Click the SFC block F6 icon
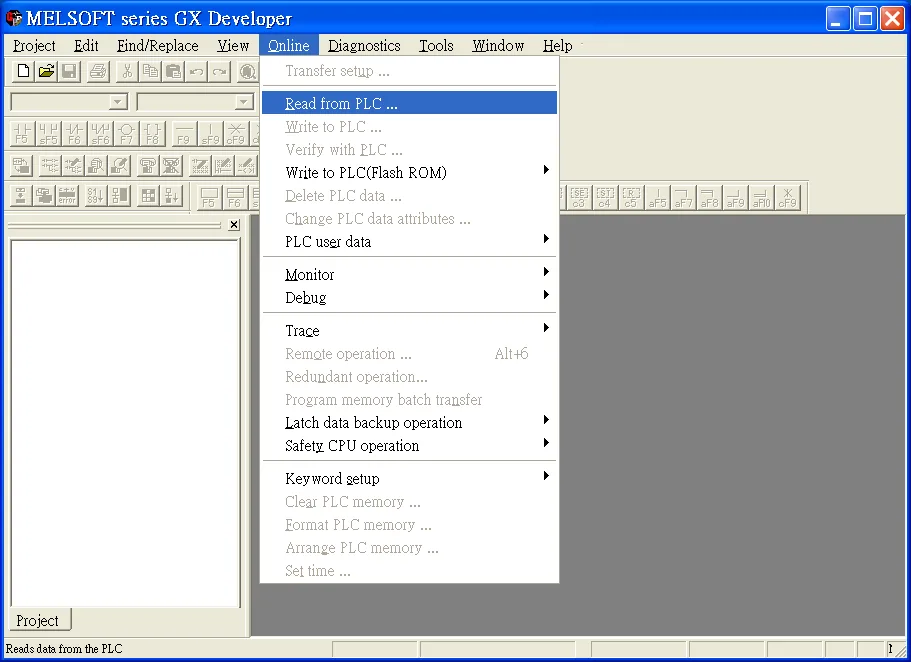 [x=235, y=198]
